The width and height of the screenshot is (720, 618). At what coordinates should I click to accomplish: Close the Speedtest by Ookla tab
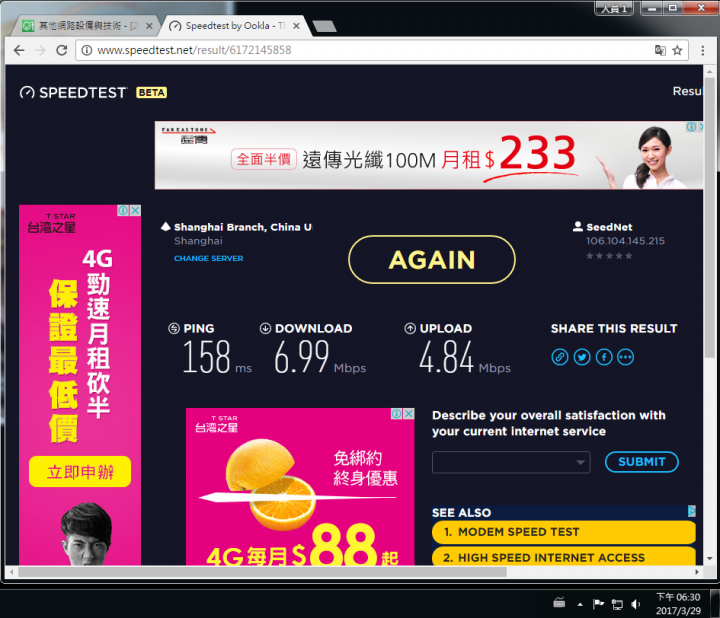coord(296,26)
